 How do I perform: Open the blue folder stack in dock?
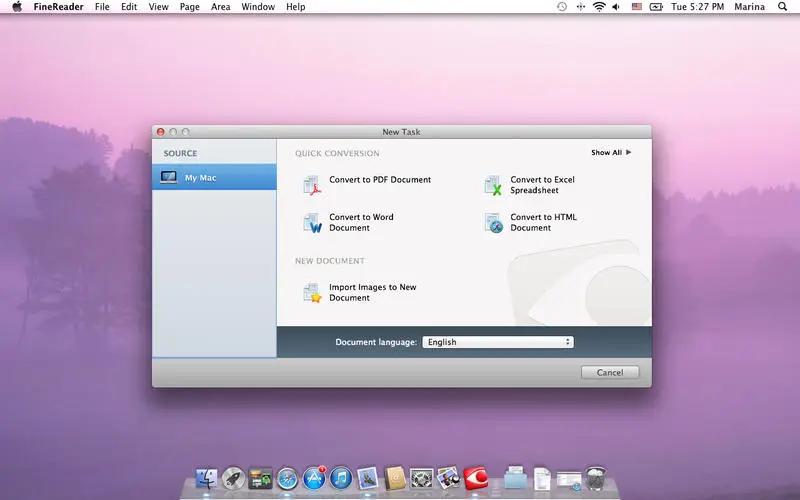[515, 479]
